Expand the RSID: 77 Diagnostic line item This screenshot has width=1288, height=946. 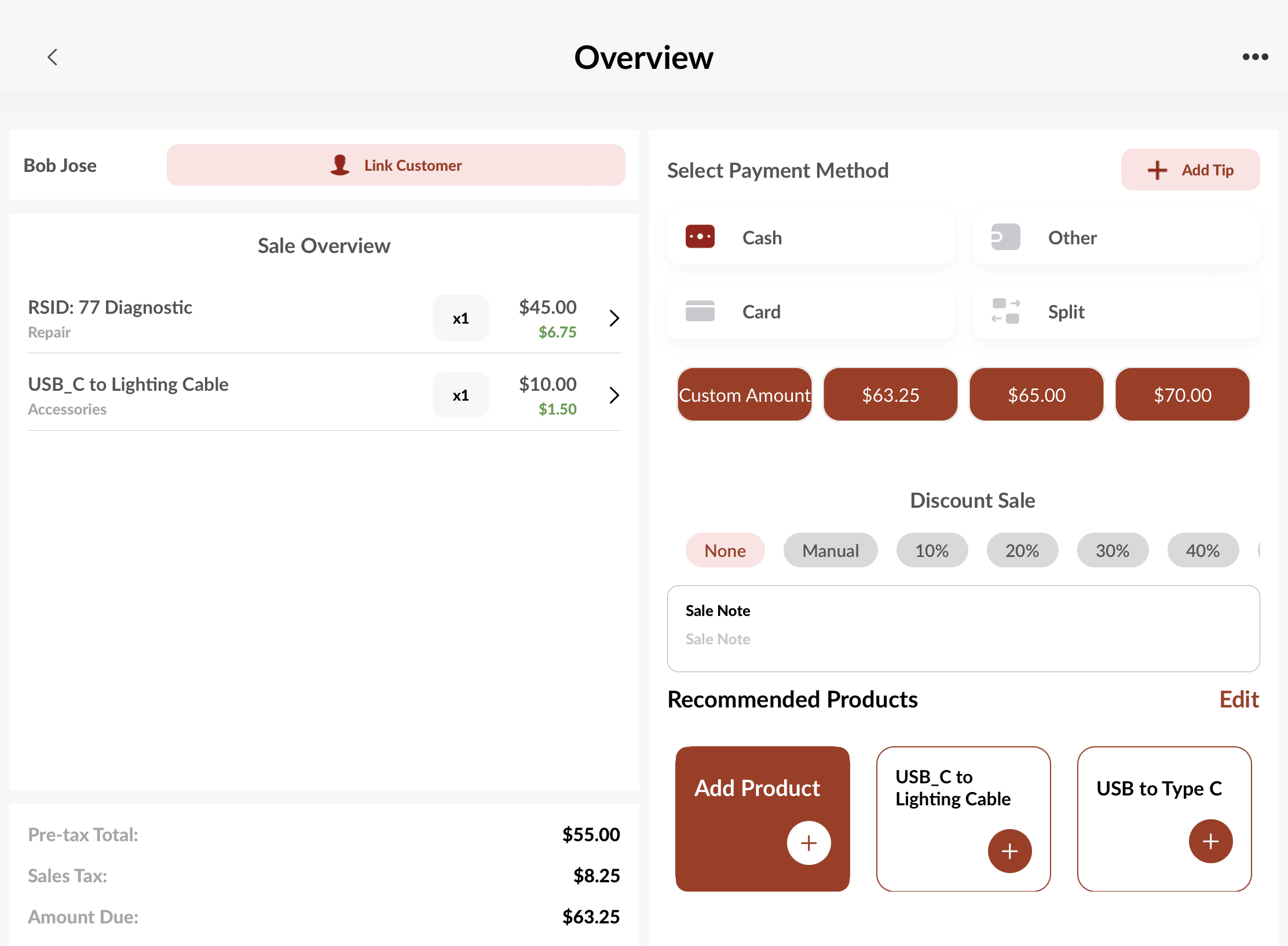tap(614, 318)
